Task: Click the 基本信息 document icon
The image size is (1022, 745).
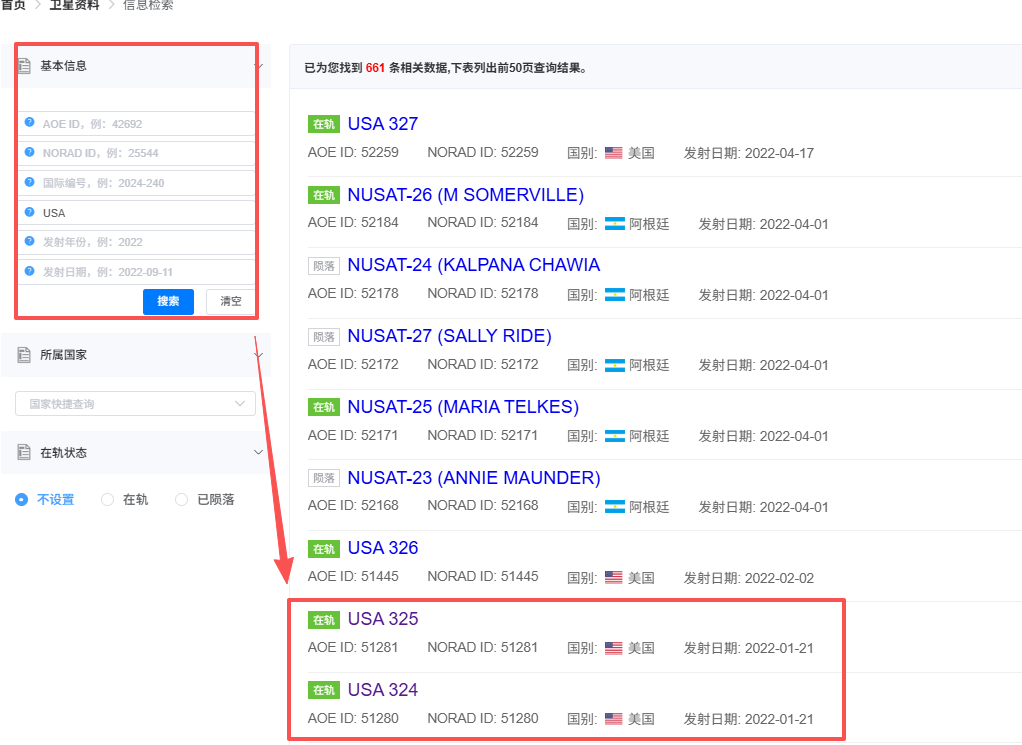Action: tap(24, 66)
